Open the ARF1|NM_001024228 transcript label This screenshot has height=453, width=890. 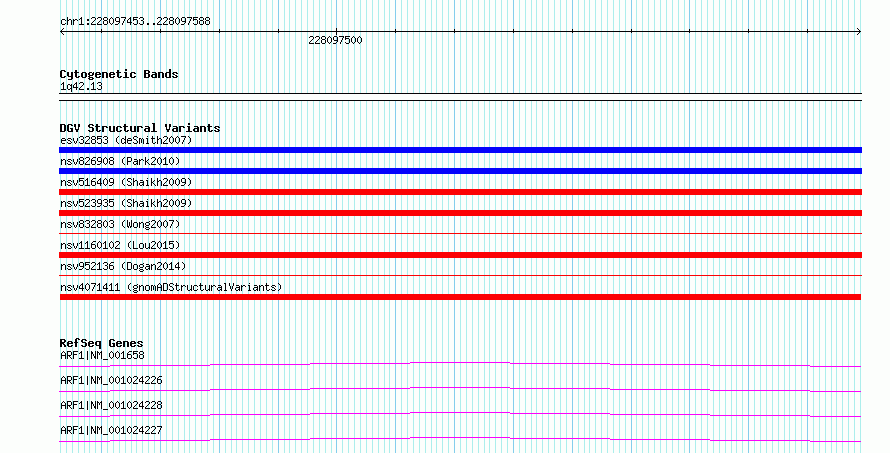pos(111,405)
